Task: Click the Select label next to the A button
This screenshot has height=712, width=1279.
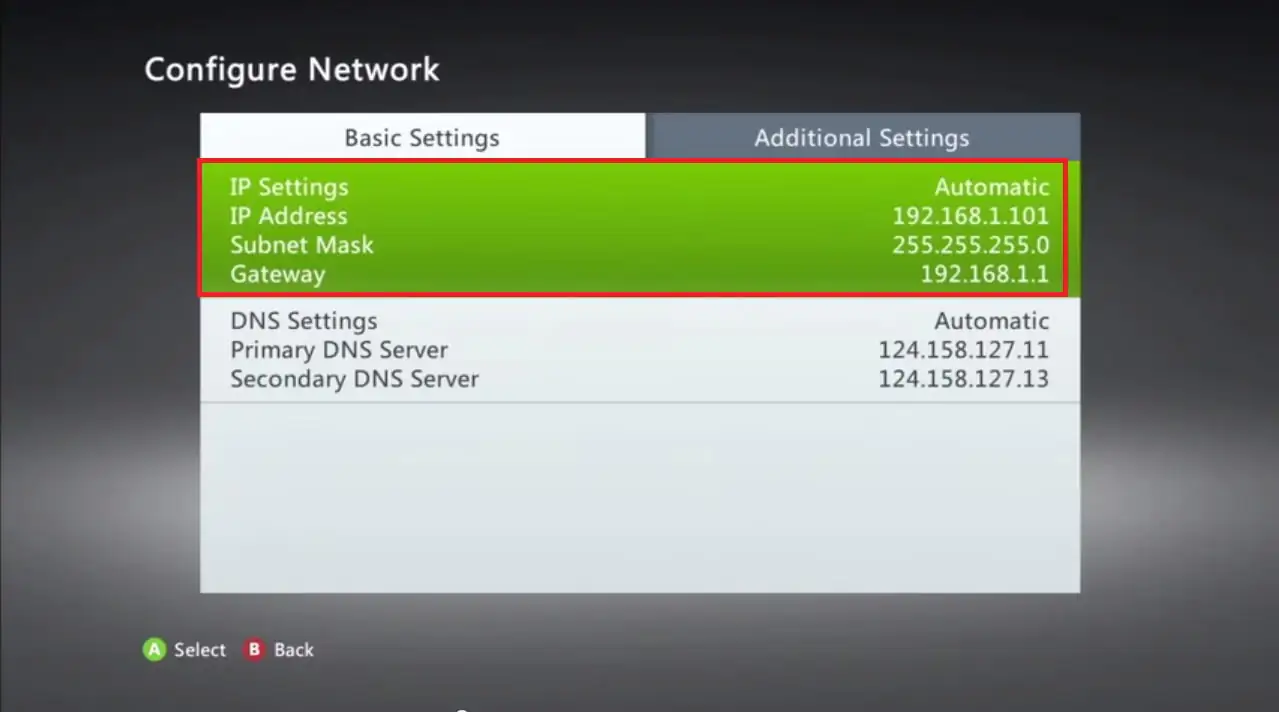Action: pyautogui.click(x=199, y=650)
